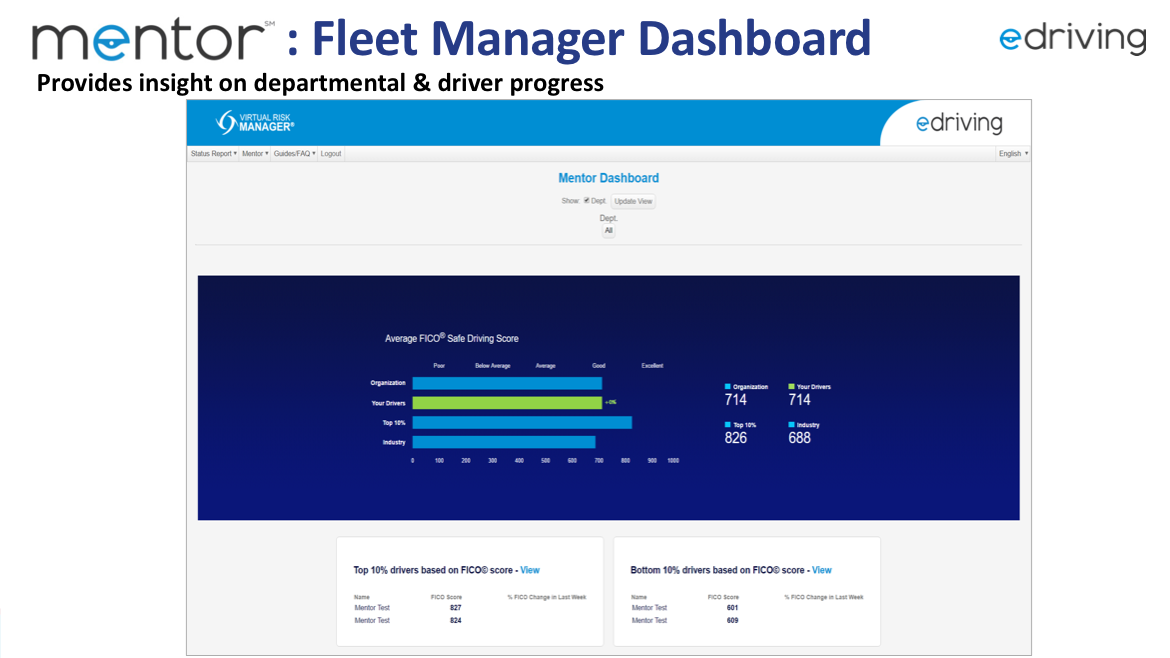
Task: Click the Excellent rating label
Action: pos(652,366)
